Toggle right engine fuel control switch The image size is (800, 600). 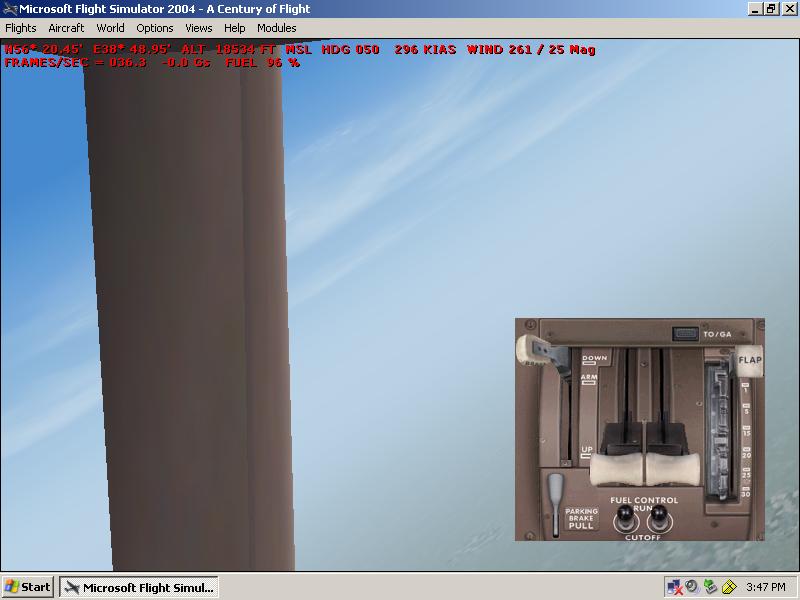[x=660, y=518]
